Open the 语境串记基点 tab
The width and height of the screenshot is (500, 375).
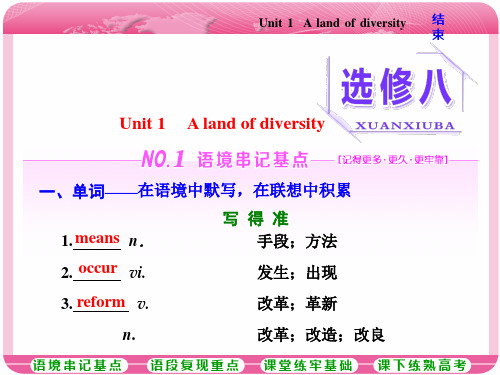pyautogui.click(x=79, y=365)
